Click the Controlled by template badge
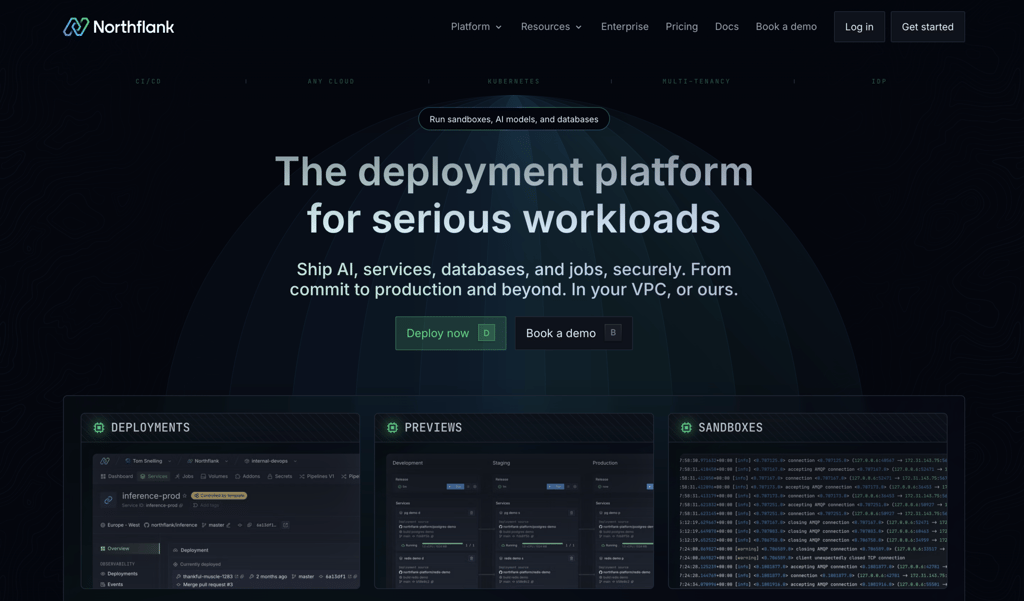Screen dimensions: 1024x601 click(x=219, y=496)
